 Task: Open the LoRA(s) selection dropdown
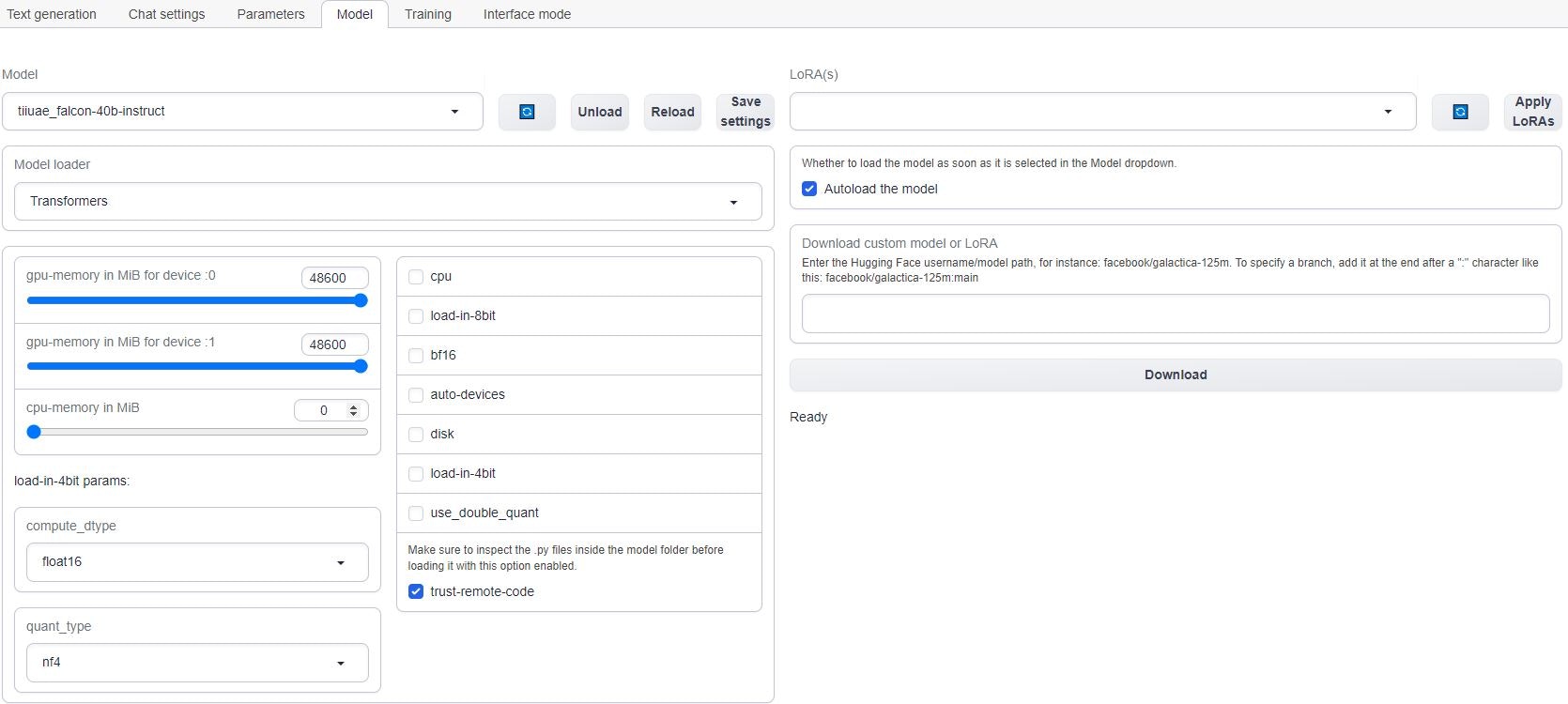click(x=1102, y=112)
